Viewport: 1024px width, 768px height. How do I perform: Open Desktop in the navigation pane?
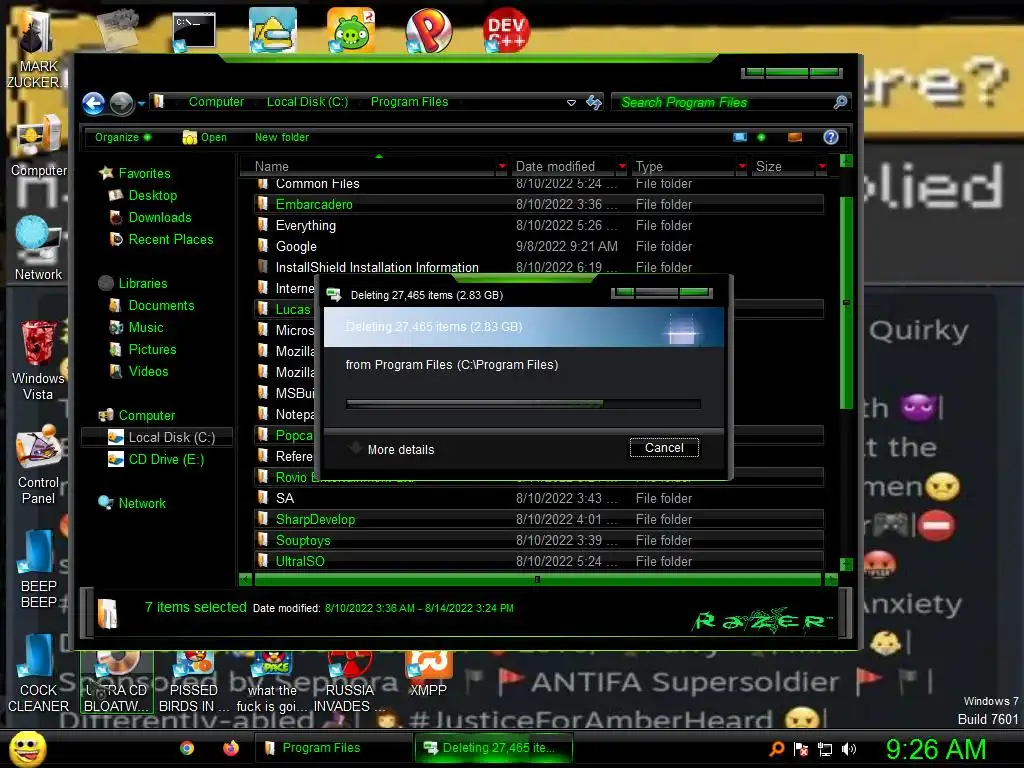tap(153, 195)
